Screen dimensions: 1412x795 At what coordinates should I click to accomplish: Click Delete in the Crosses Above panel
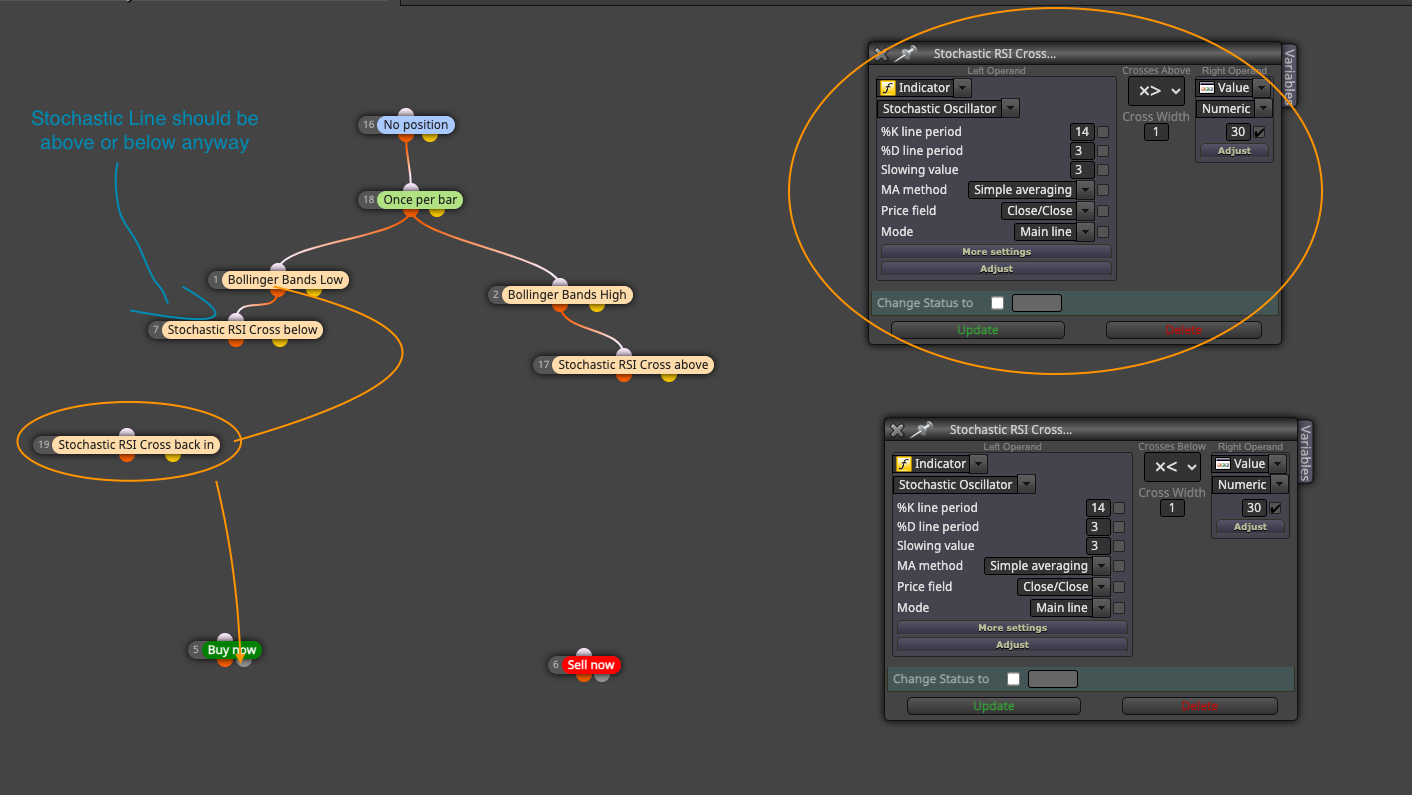[x=1184, y=330]
